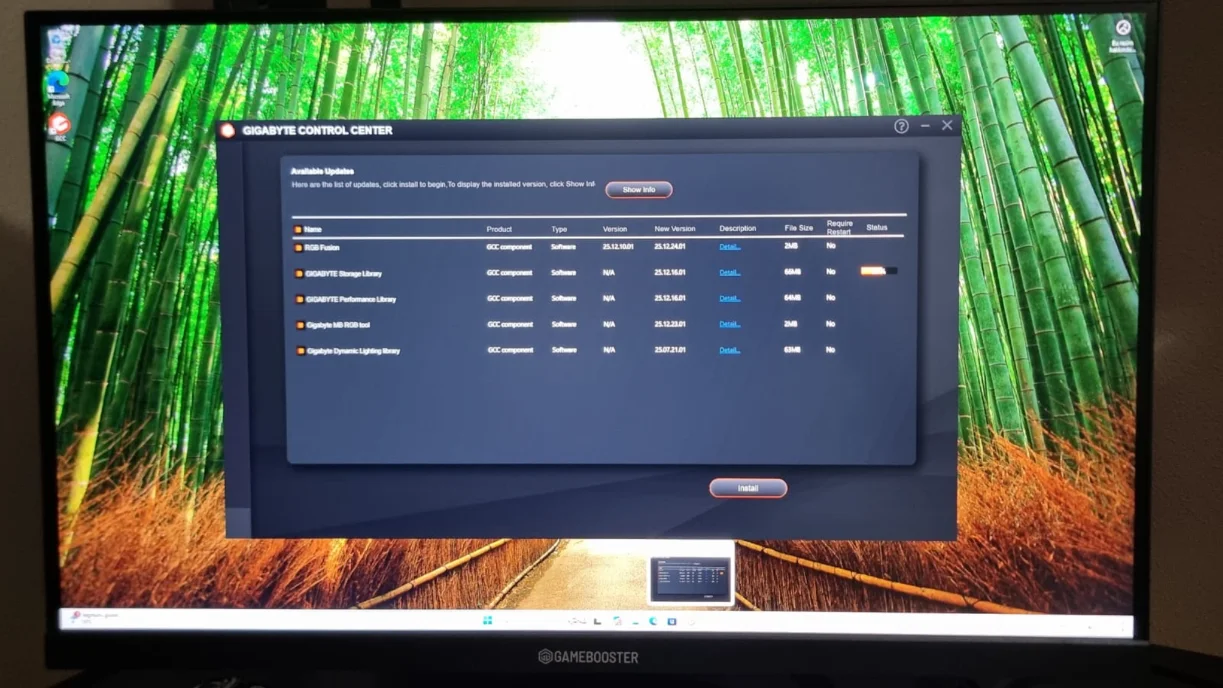Screen dimensions: 1223x688
Task: Open Detail link for GIGABYTE Storage Library
Action: (730, 272)
